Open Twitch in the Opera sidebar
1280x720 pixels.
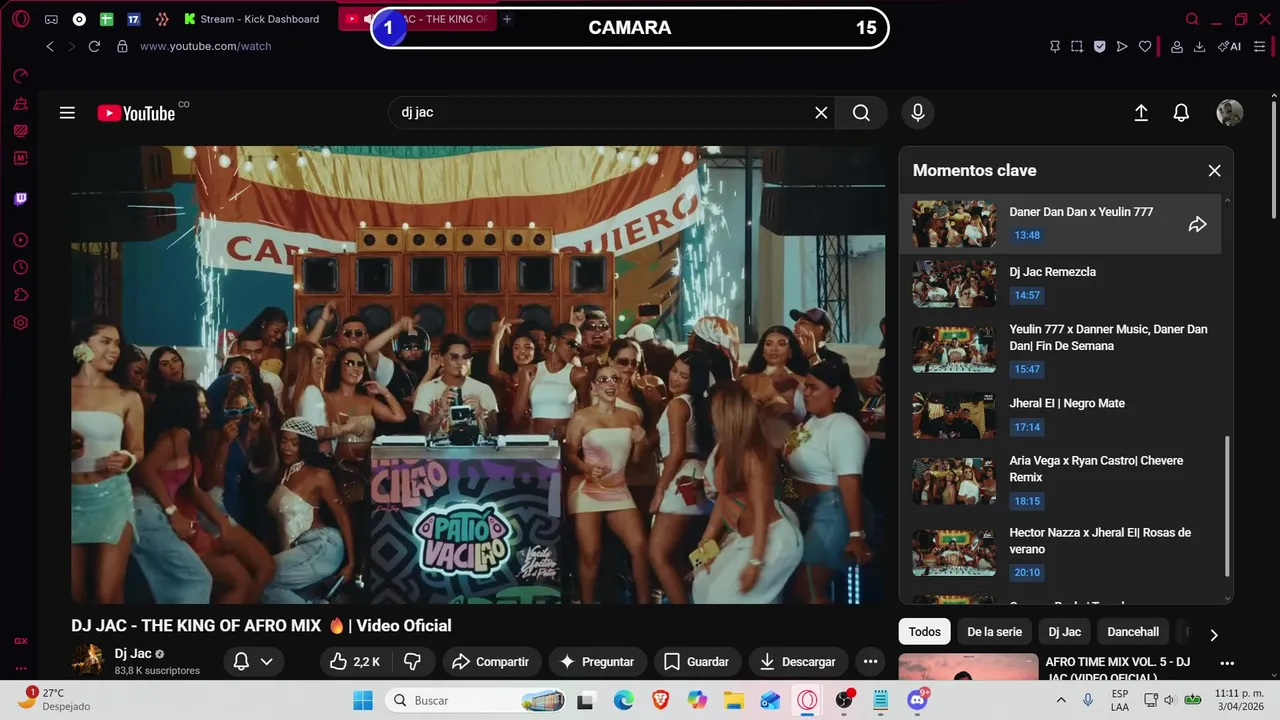point(20,199)
